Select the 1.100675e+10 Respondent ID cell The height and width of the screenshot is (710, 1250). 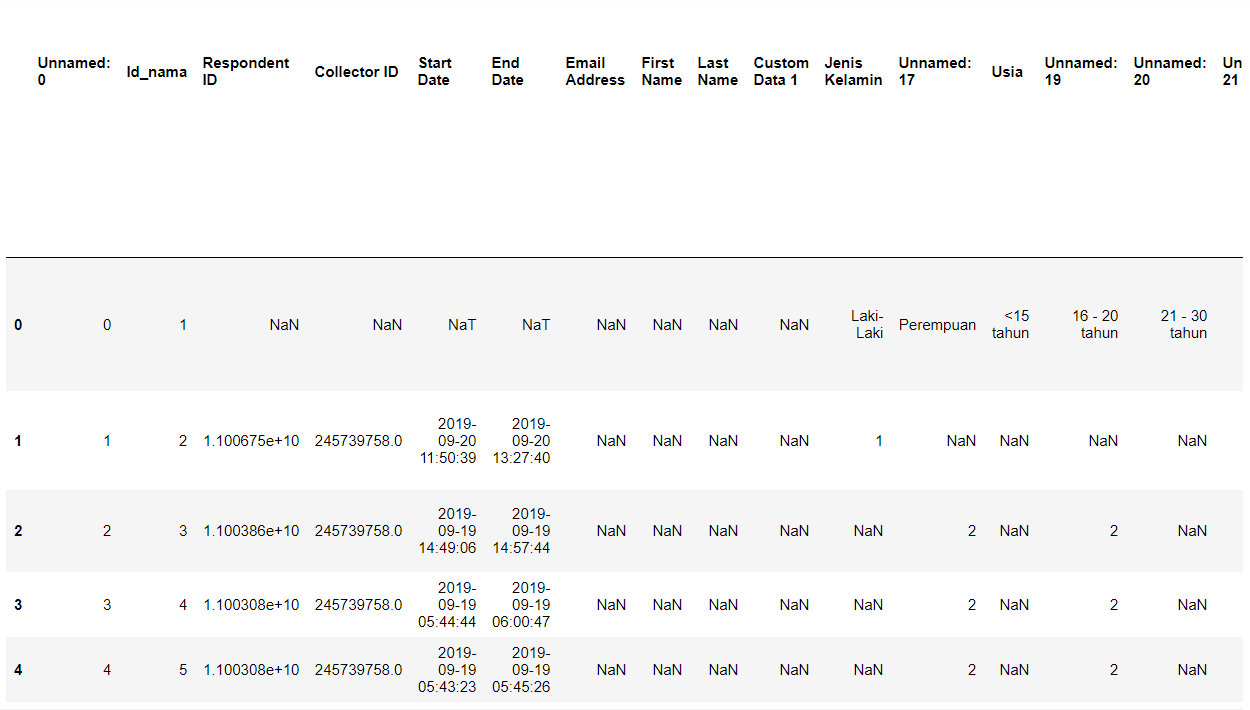(251, 441)
